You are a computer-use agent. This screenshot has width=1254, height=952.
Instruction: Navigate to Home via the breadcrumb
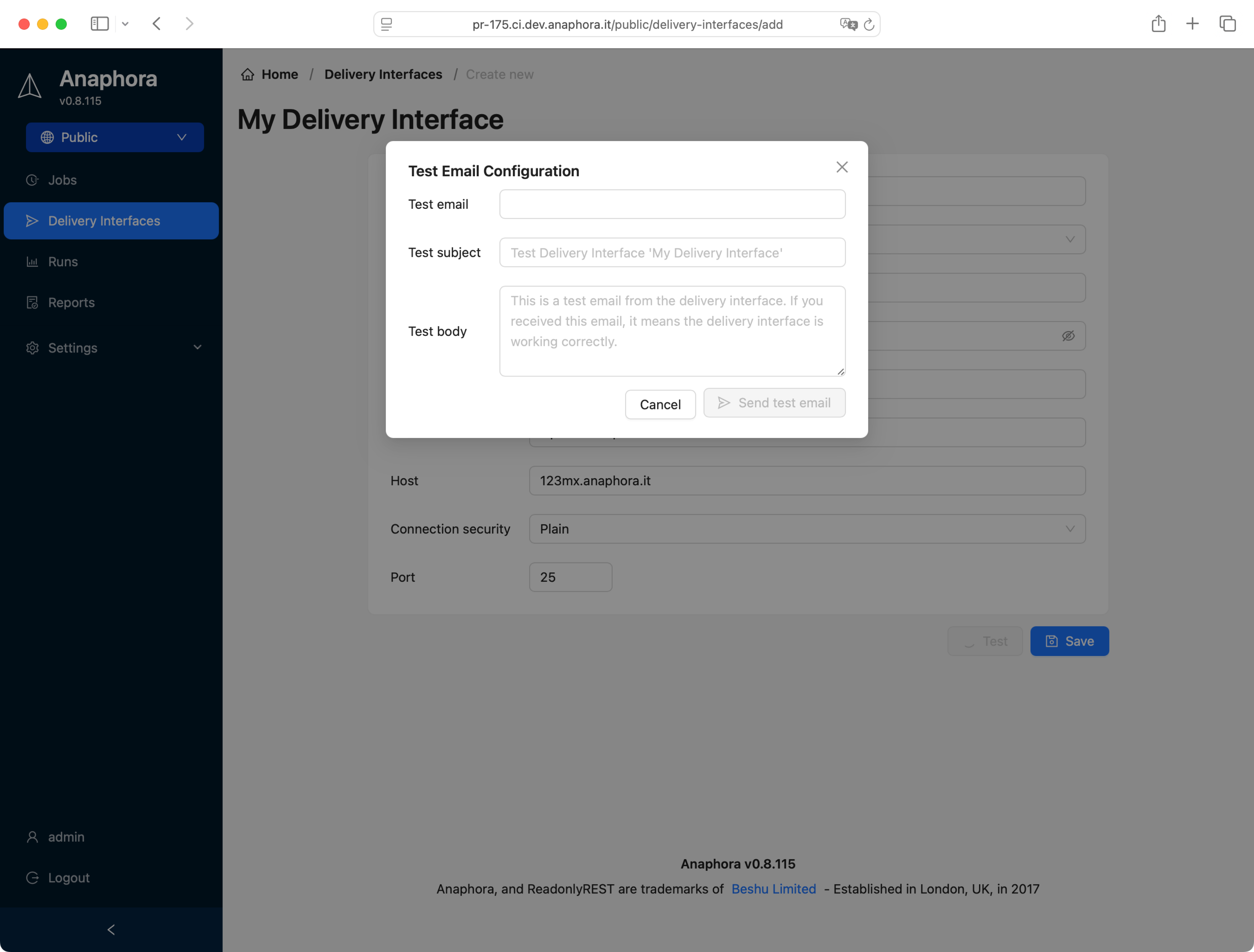click(280, 74)
